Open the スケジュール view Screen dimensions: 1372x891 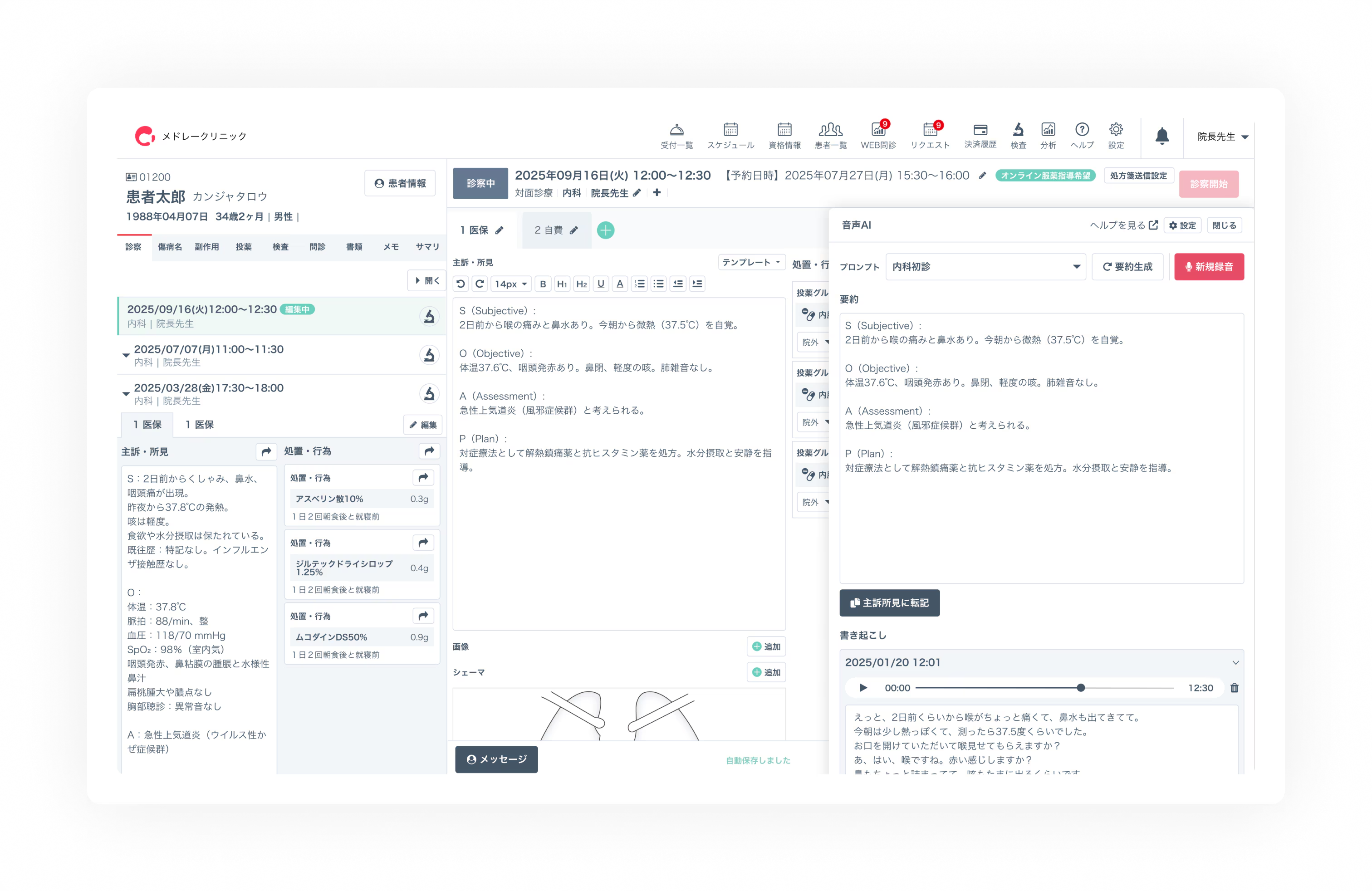point(731,137)
